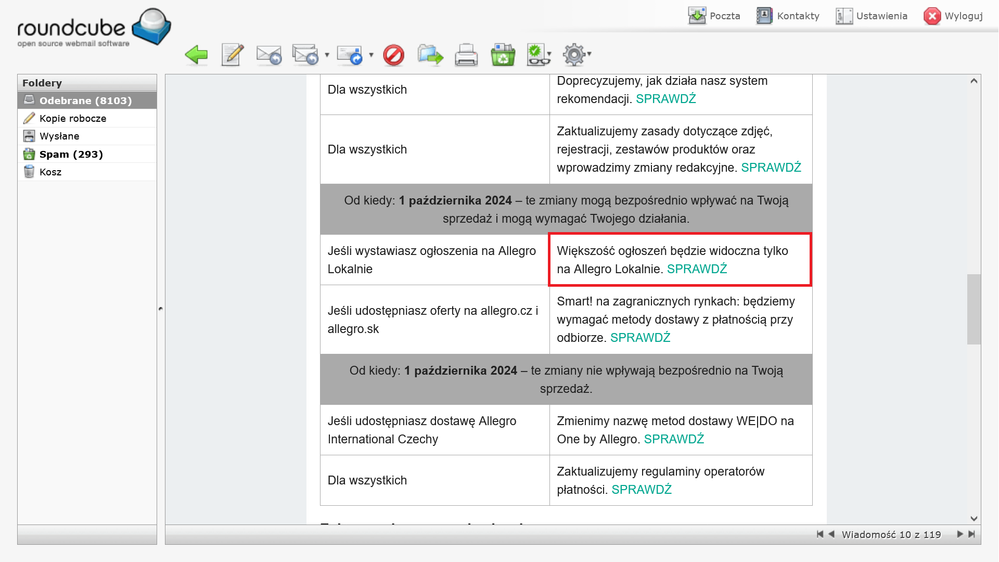Click SPRAWDŹ link for operatorów płatności
Screen dimensions: 999x562
point(642,489)
